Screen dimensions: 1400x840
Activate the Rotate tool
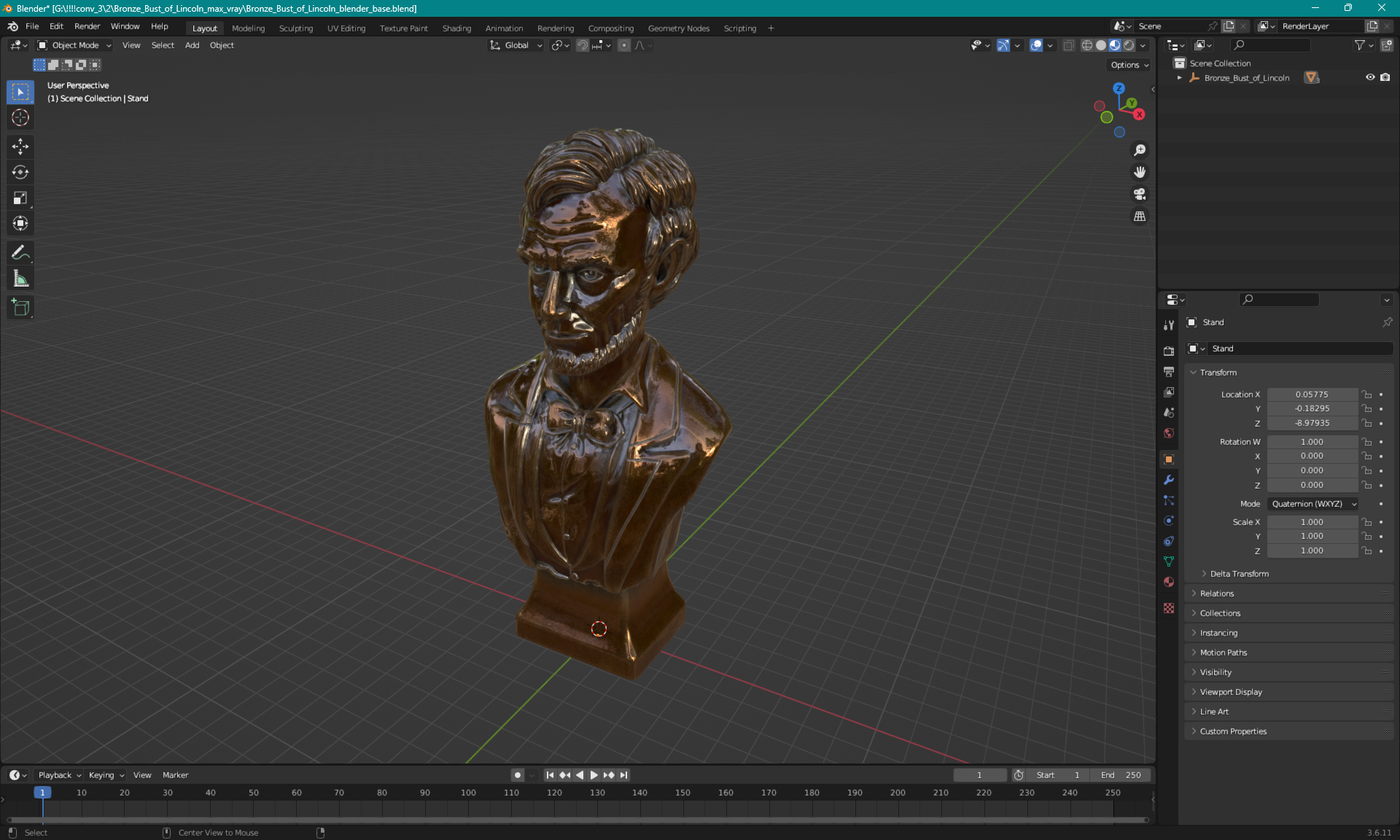click(x=20, y=172)
